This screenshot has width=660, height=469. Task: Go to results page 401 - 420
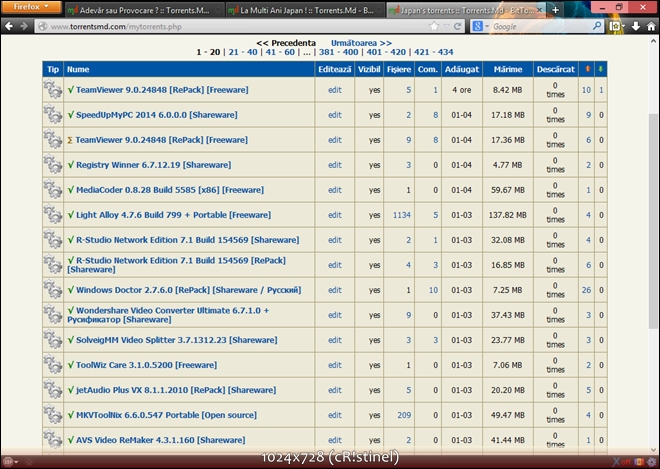click(386, 52)
